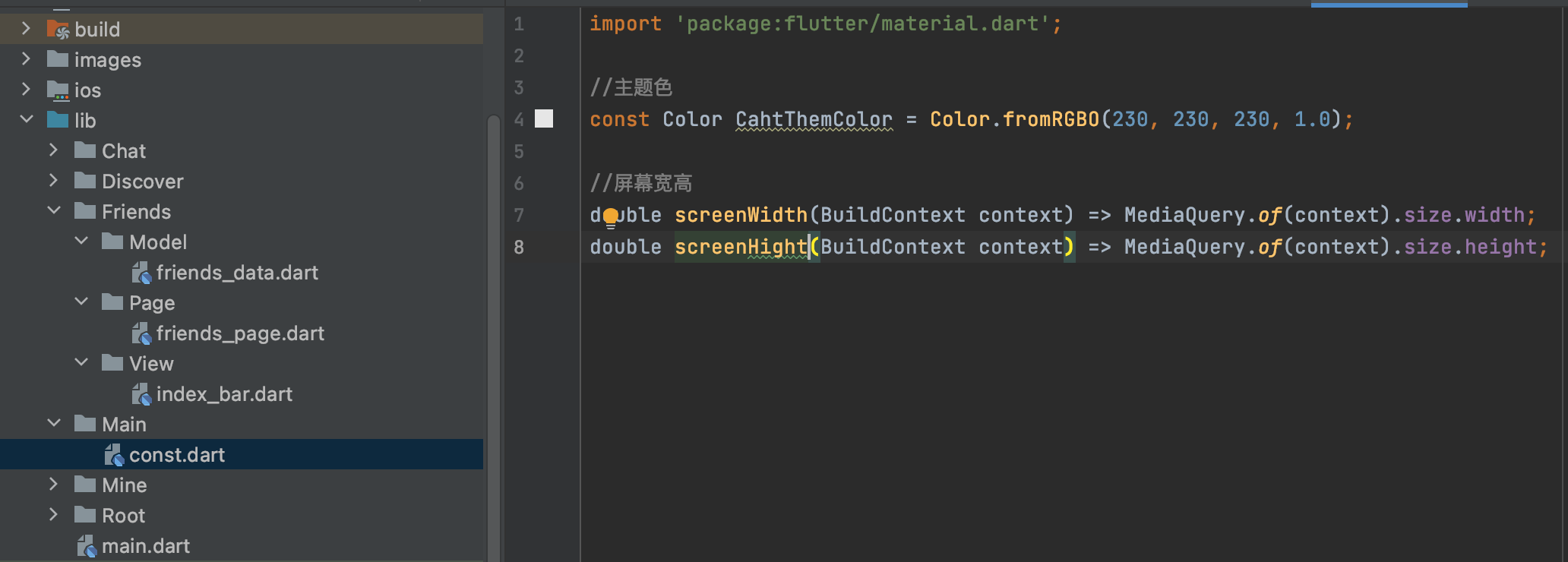1568x562 pixels.
Task: Expand the Discover folder
Action: (53, 181)
